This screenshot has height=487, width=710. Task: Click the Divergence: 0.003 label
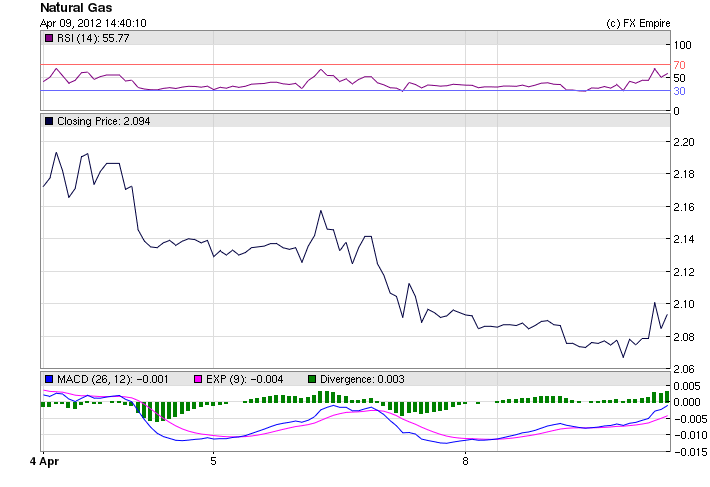[362, 379]
